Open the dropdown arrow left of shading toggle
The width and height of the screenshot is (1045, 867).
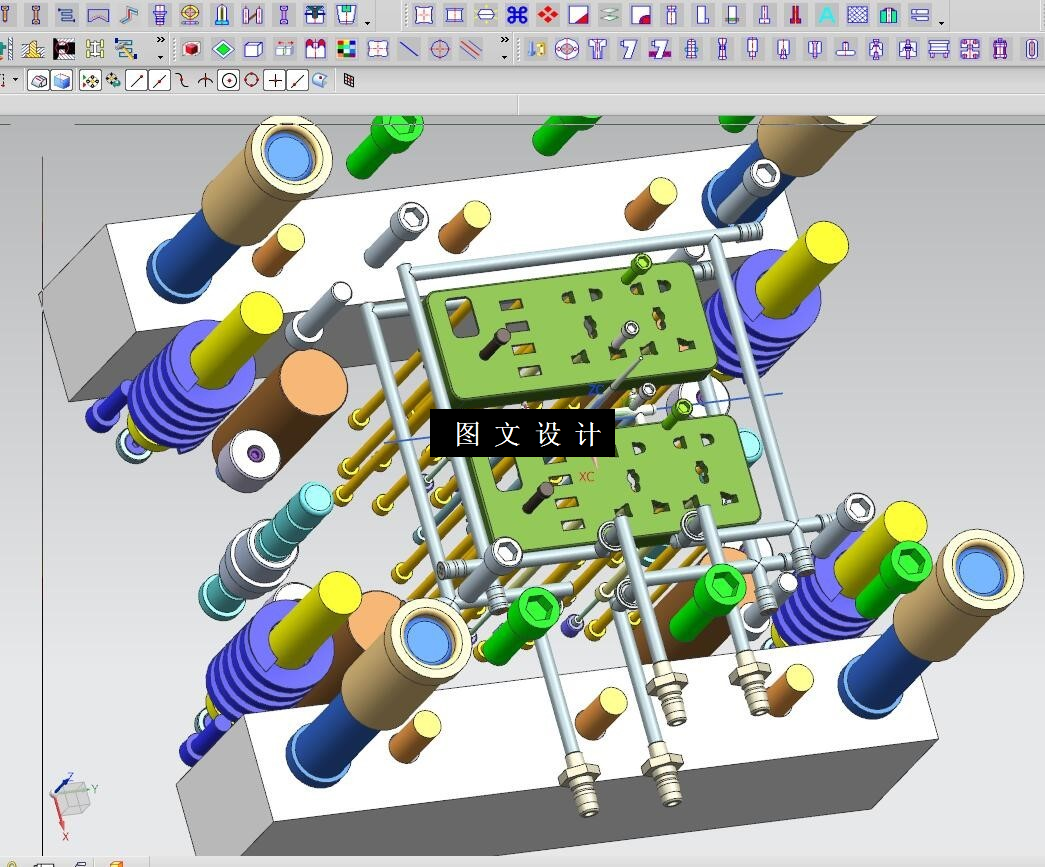[x=15, y=80]
